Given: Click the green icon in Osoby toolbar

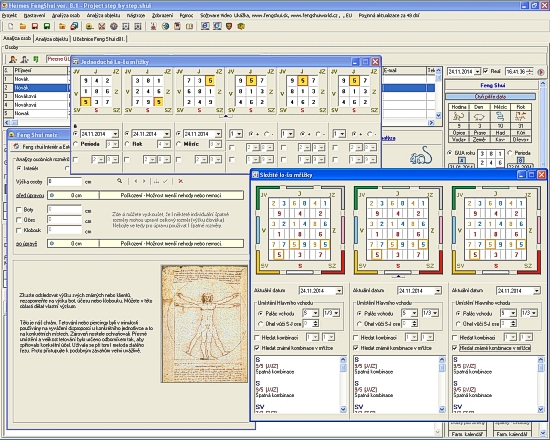Looking at the screenshot, I should coord(36,59).
